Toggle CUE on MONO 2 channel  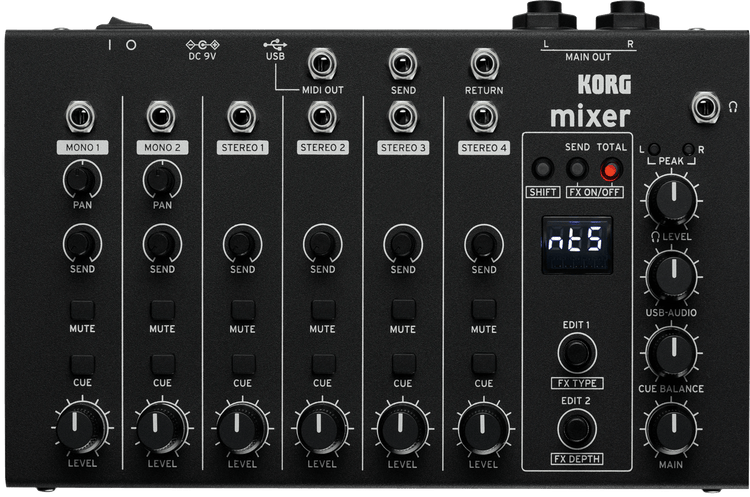click(163, 364)
